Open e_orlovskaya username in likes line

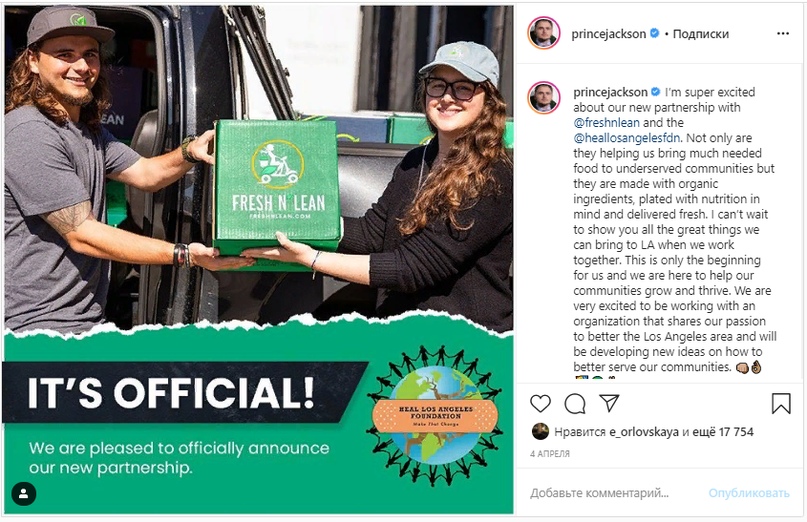643,432
